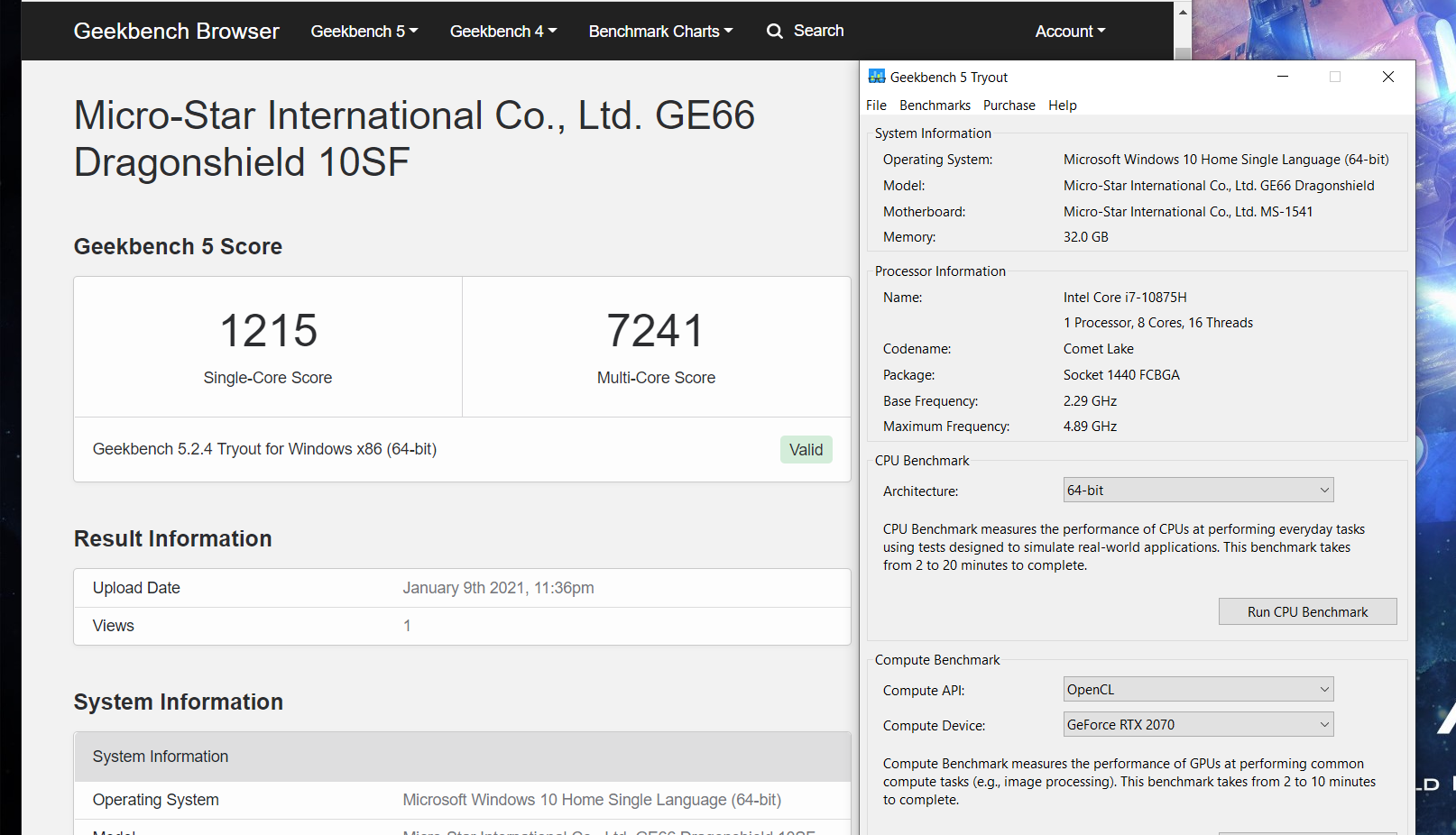The width and height of the screenshot is (1456, 835).
Task: Expand the Architecture 64-bit combo box
Action: tap(1199, 491)
